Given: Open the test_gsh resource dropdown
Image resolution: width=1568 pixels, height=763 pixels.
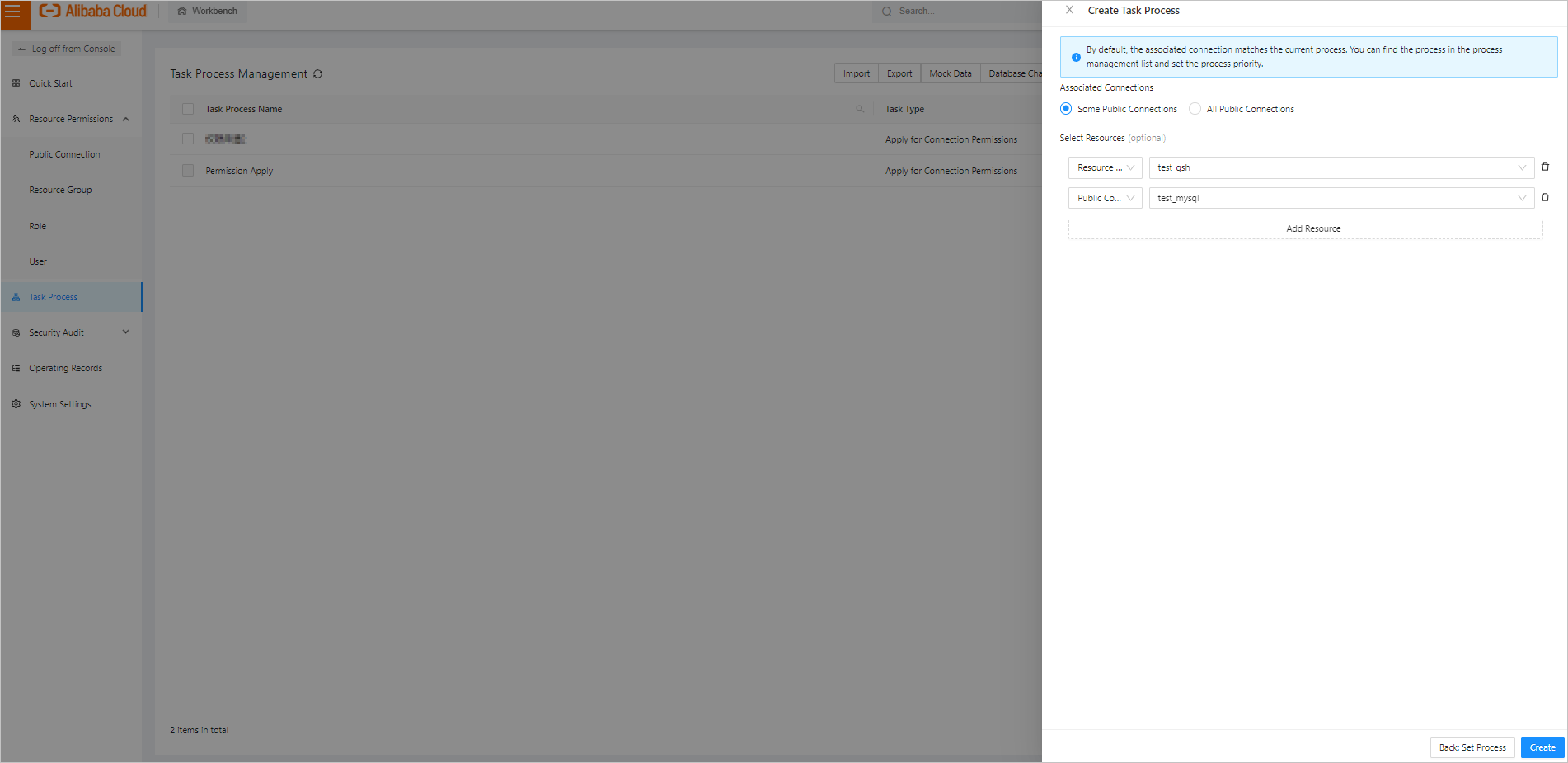Looking at the screenshot, I should (1341, 167).
